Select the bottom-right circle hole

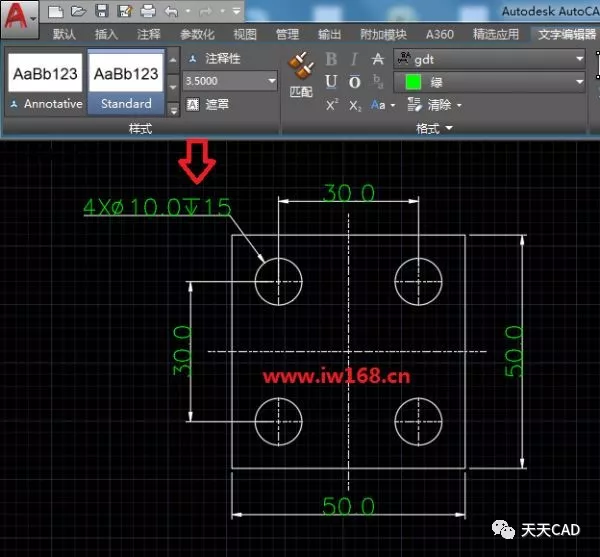418,422
